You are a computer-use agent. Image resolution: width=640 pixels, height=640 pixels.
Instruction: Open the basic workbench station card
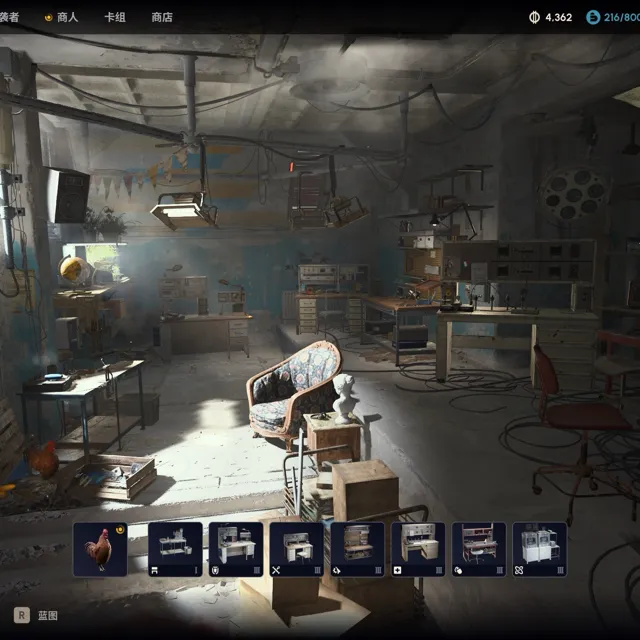(175, 549)
